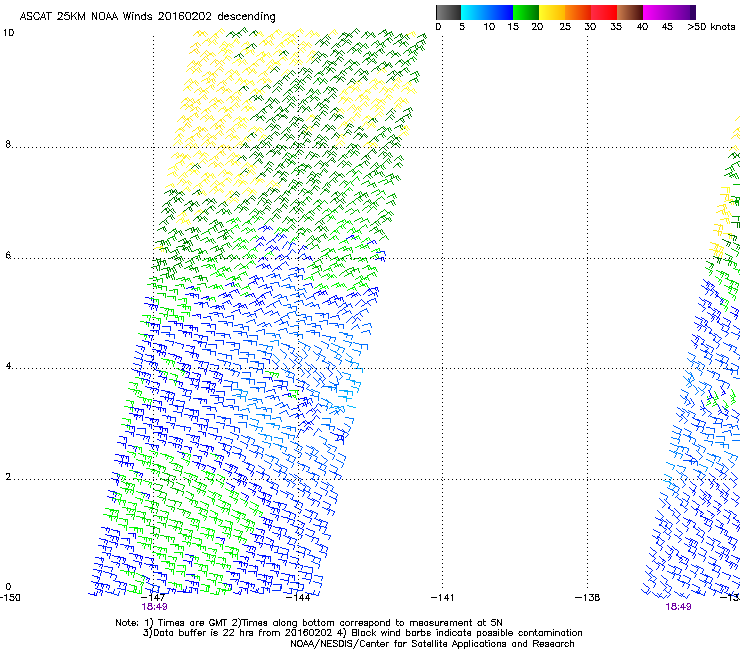Click the '45' label under the color bar
The height and width of the screenshot is (650, 740).
pyautogui.click(x=667, y=27)
